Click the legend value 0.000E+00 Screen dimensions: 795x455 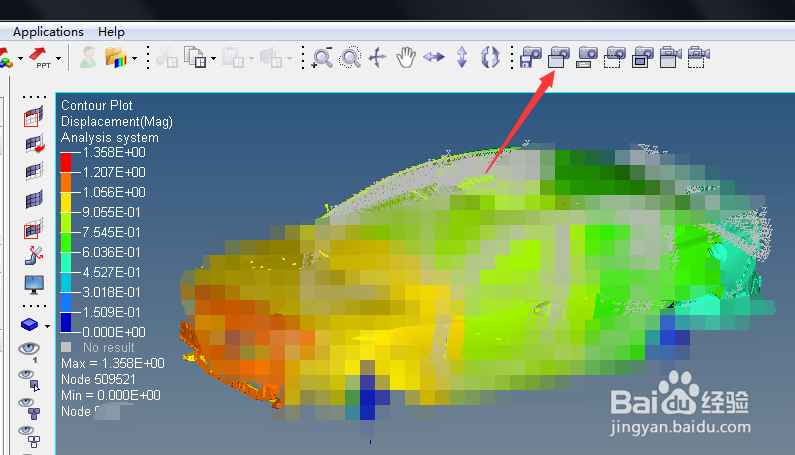pos(114,332)
